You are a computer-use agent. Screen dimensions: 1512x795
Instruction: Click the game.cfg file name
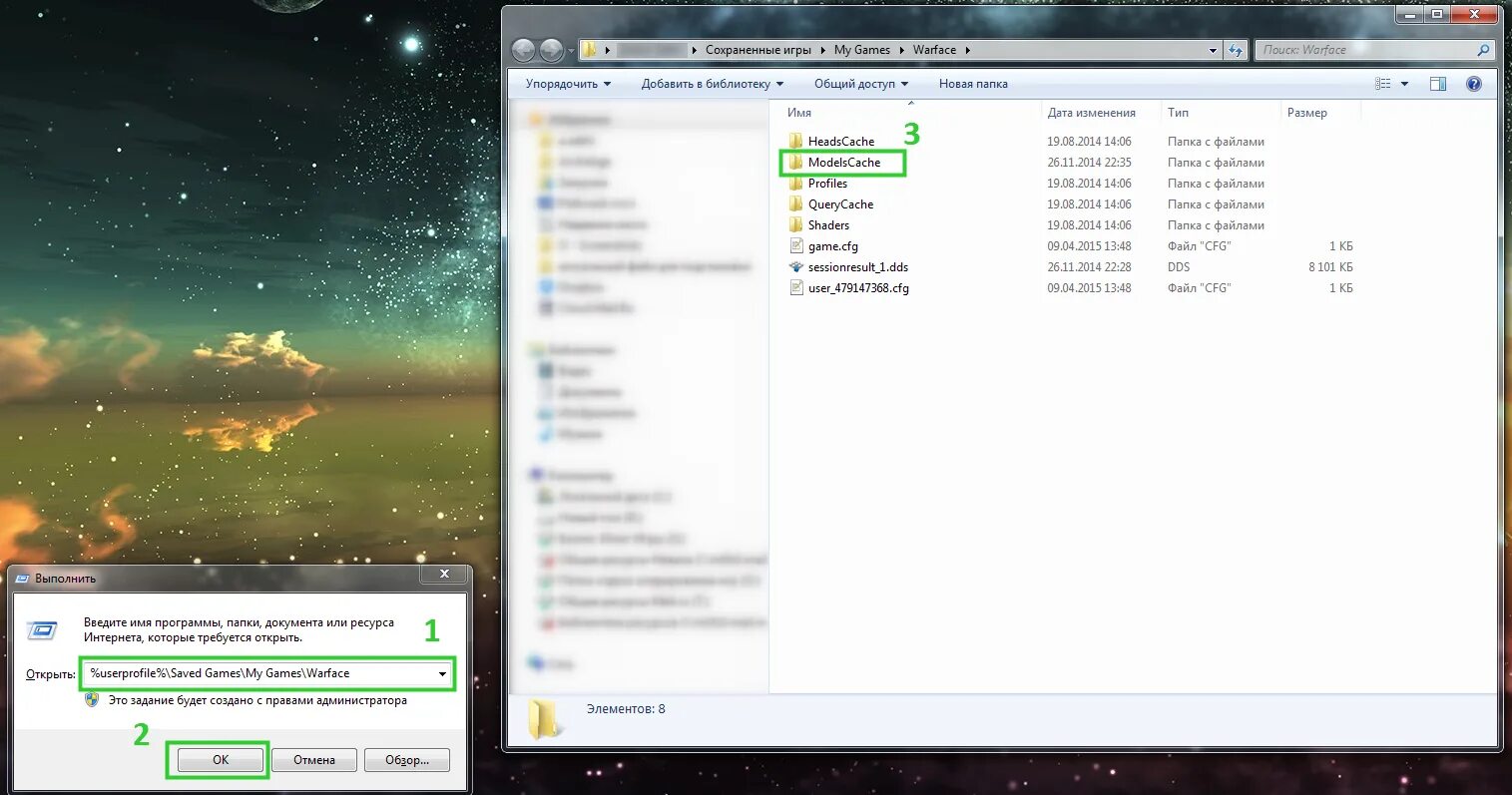tap(833, 246)
